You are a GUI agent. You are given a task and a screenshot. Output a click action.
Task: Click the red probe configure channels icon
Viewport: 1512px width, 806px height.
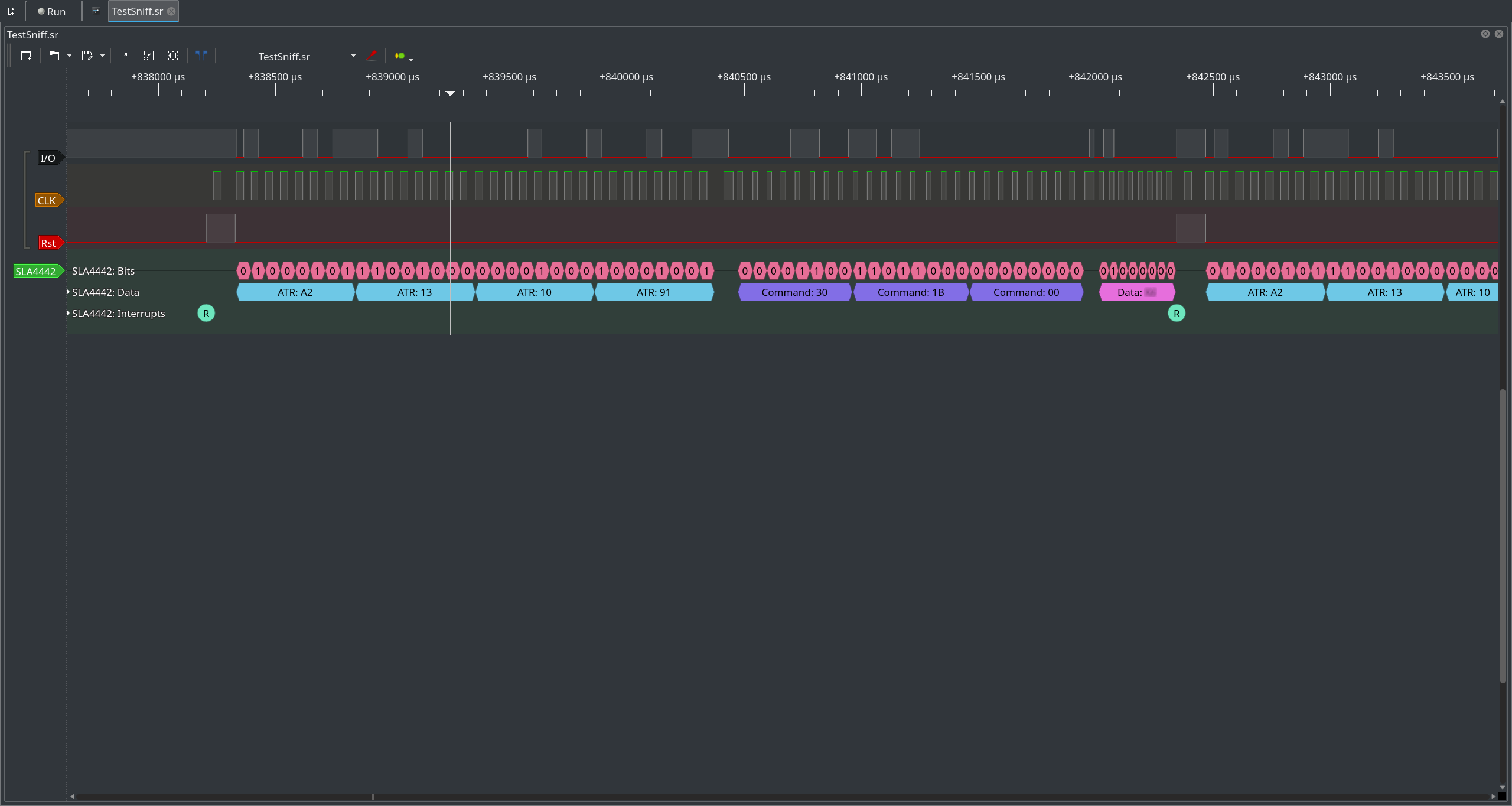[372, 56]
